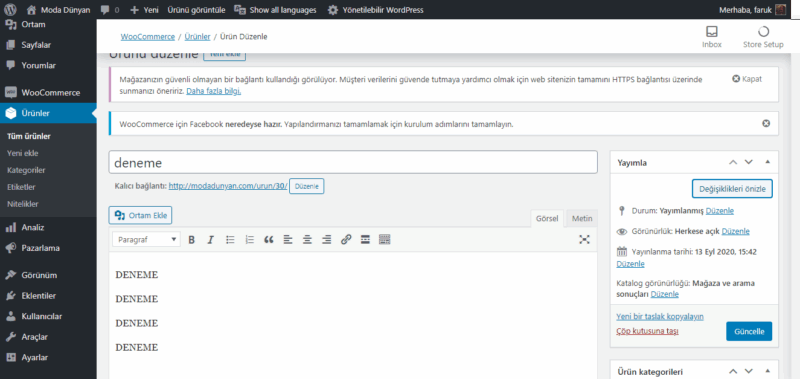Screen dimensions: 800x379
Task: Insert or edit link
Action: [346, 239]
